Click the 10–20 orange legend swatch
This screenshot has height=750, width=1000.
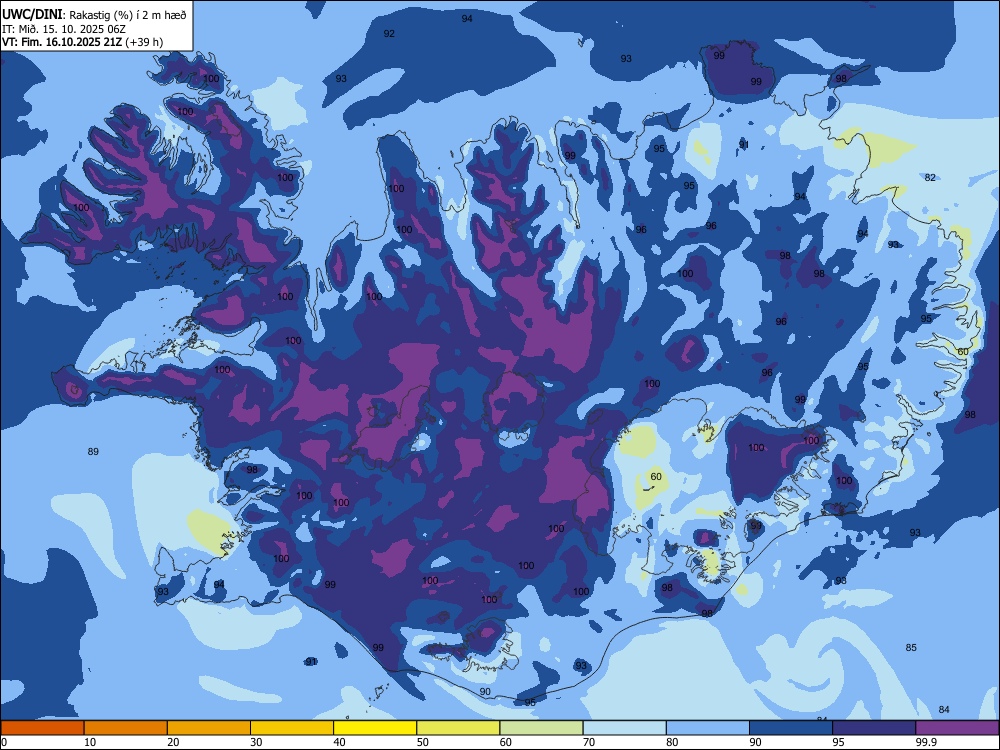pyautogui.click(x=126, y=728)
